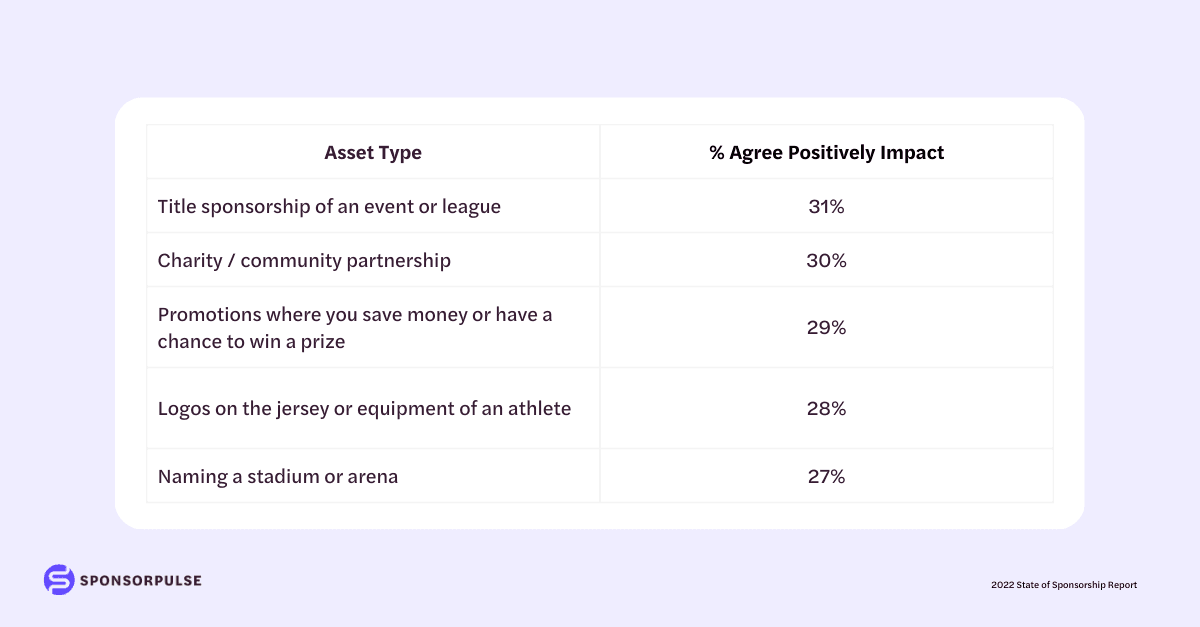Screen dimensions: 1200x627
Task: Click the Charity / community partnership row label
Action: (x=304, y=261)
